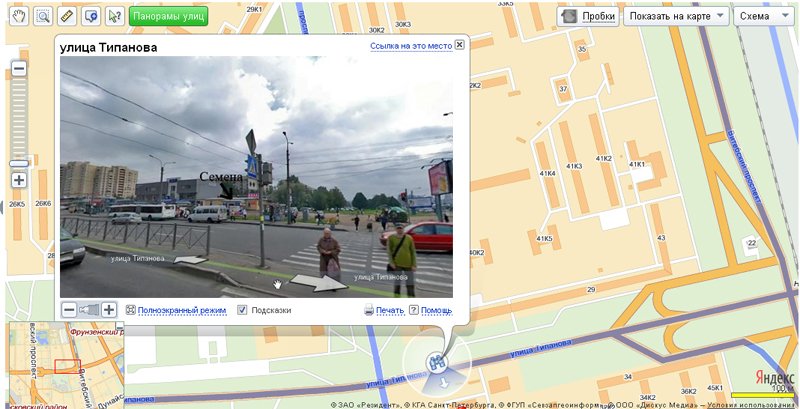Click the panorama title улица Типанова

point(109,48)
